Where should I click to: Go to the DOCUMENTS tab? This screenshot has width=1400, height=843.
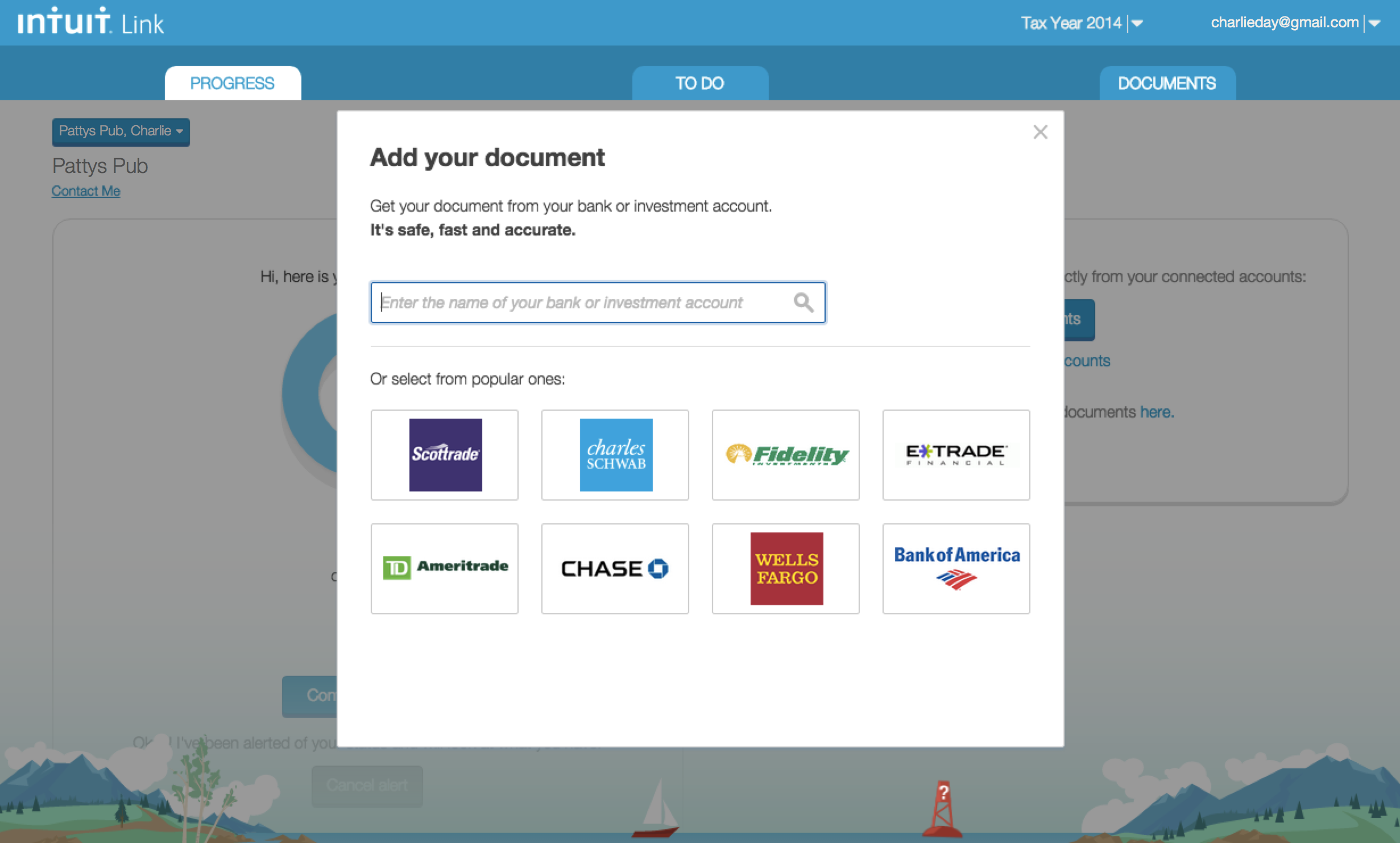point(1167,83)
